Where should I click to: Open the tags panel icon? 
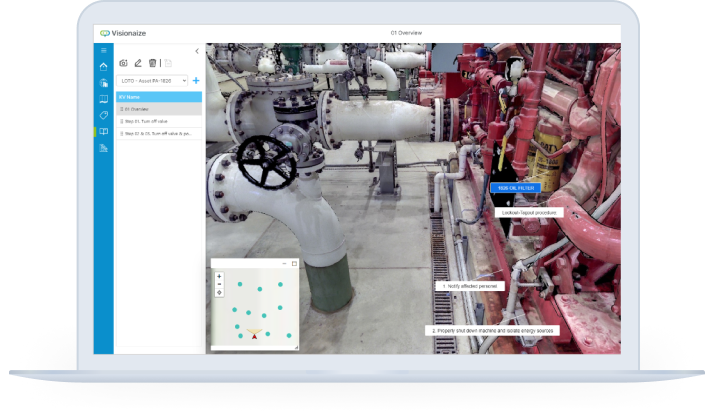[x=104, y=115]
